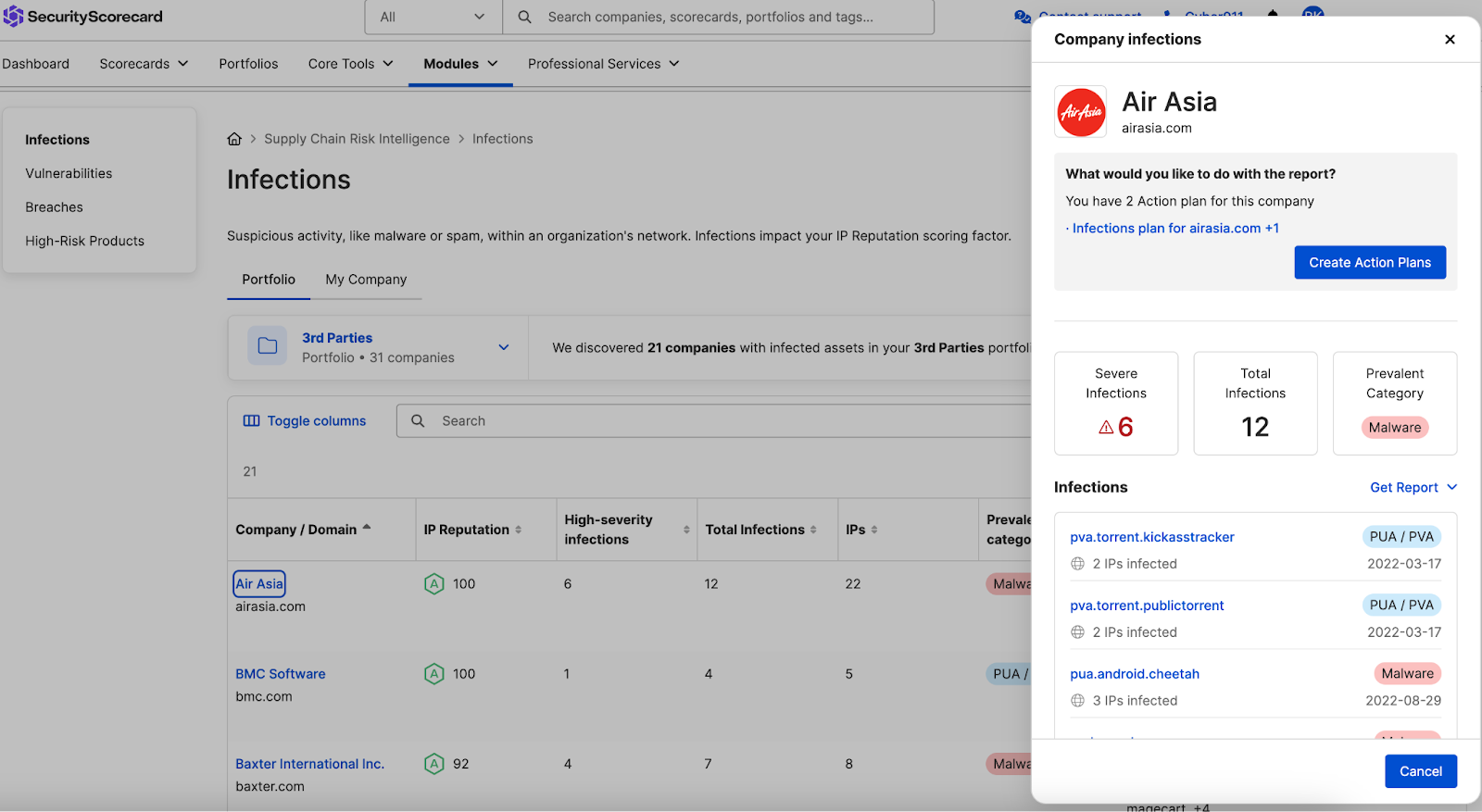Expand the Modules menu
The width and height of the screenshot is (1482, 812).
coord(460,64)
